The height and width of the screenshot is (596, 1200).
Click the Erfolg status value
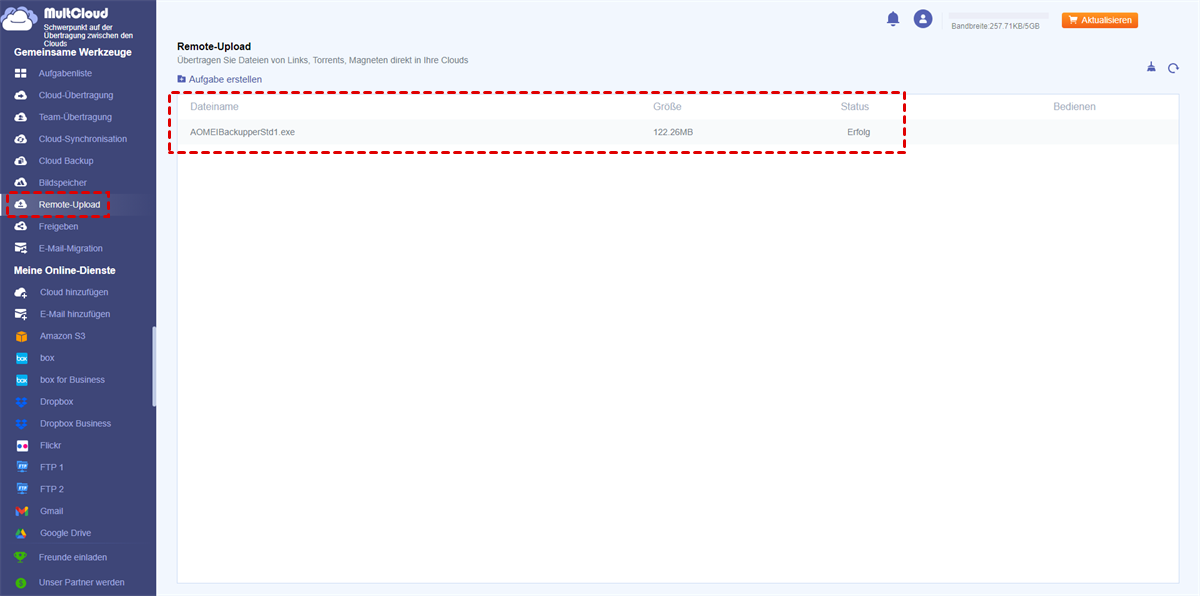pos(858,132)
